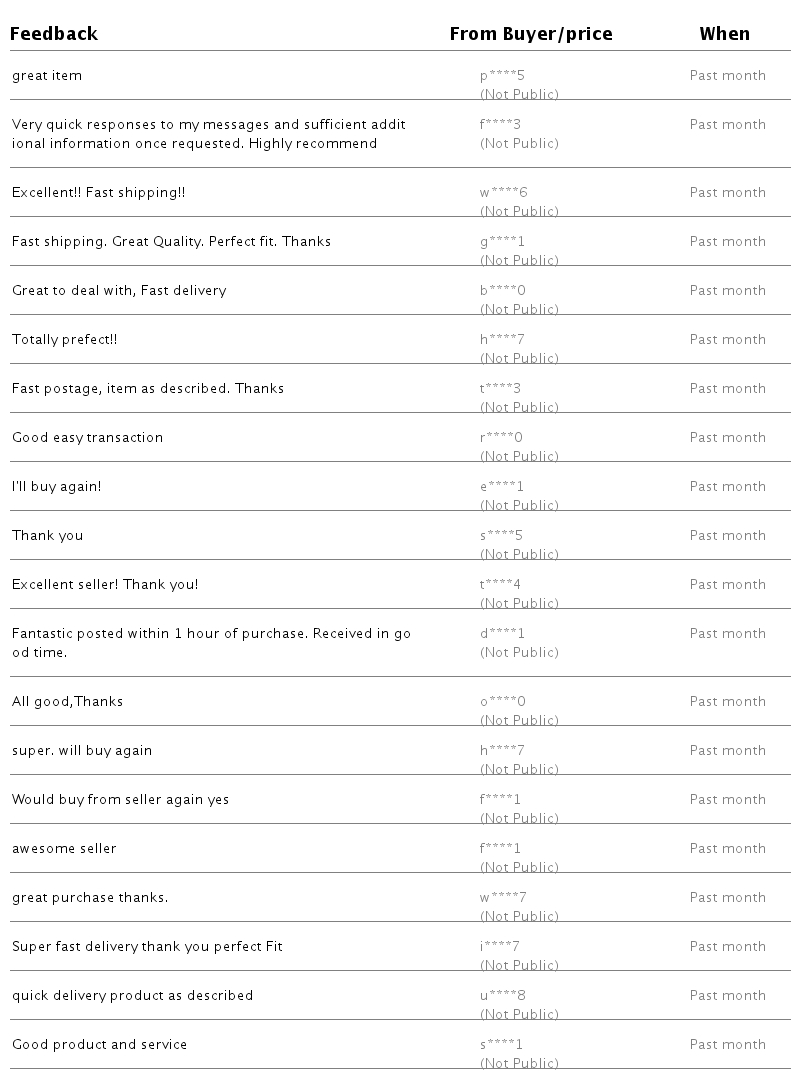This screenshot has height=1088, width=800.
Task: Click the "I'll buy again!" feedback text
Action: point(57,487)
